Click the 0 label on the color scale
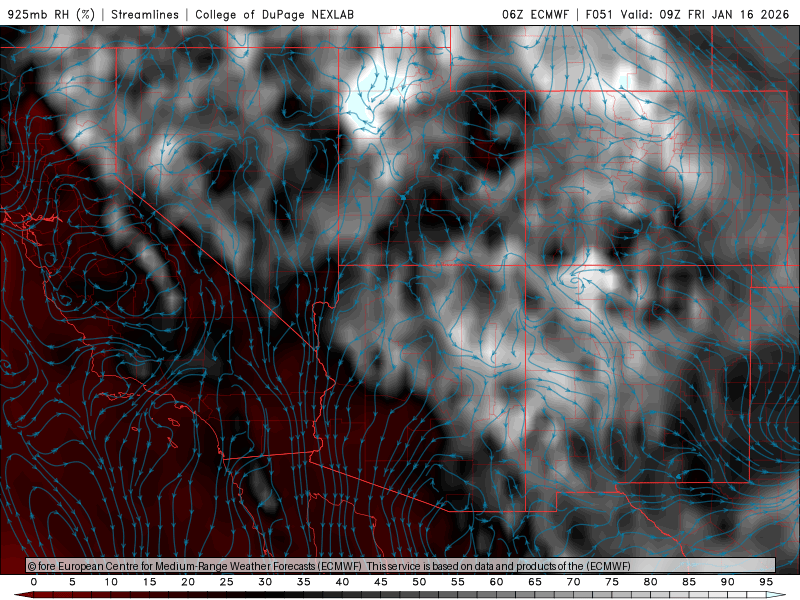This screenshot has width=800, height=600. 34,582
